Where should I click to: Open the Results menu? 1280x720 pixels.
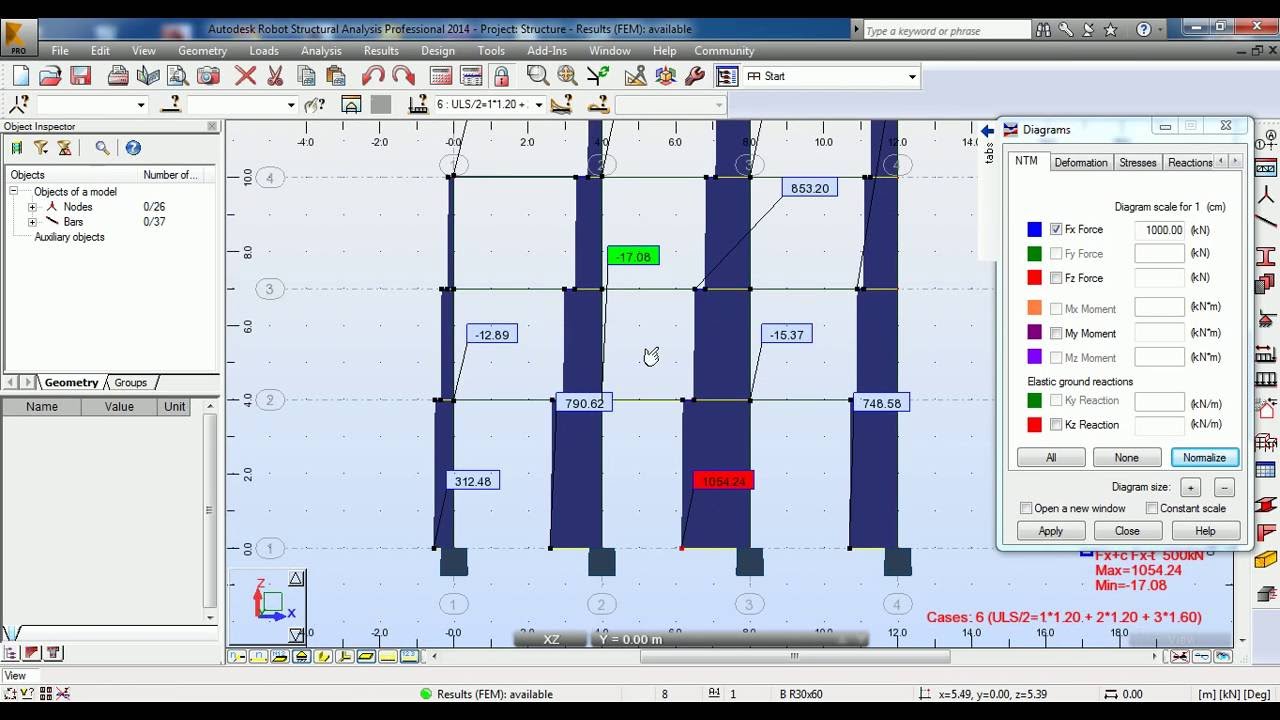381,51
